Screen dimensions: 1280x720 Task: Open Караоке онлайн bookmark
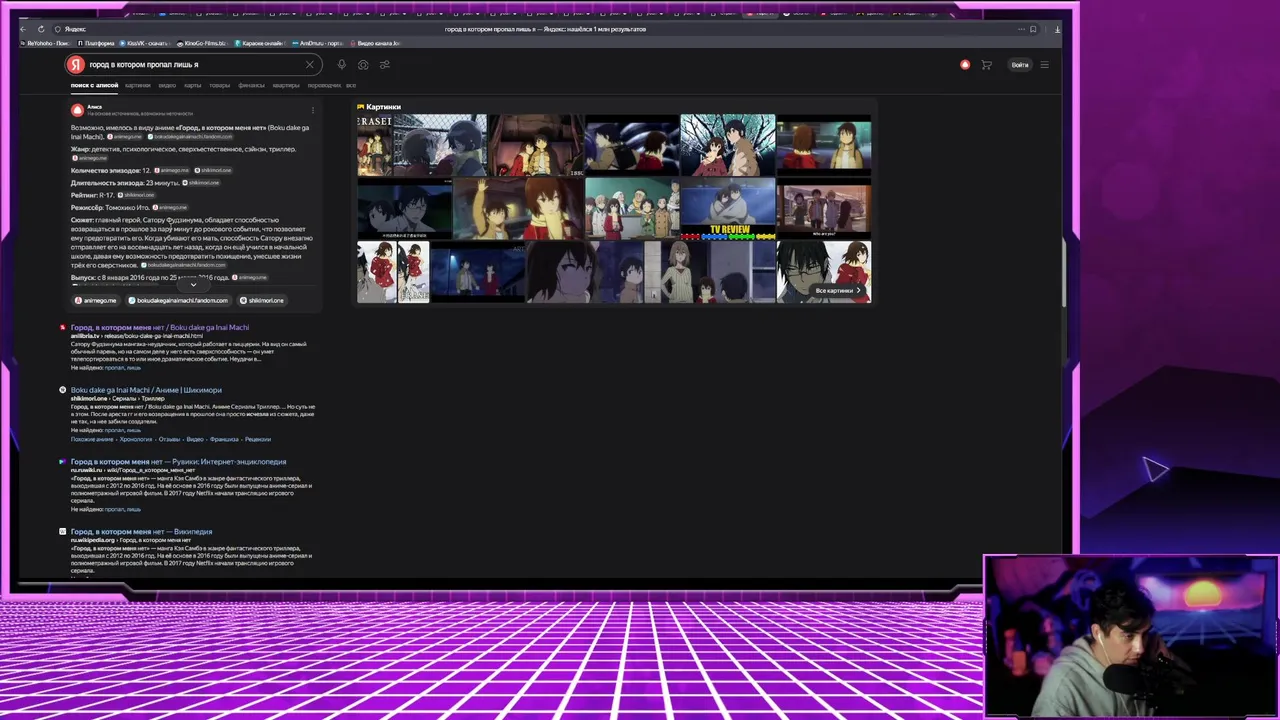tap(261, 43)
